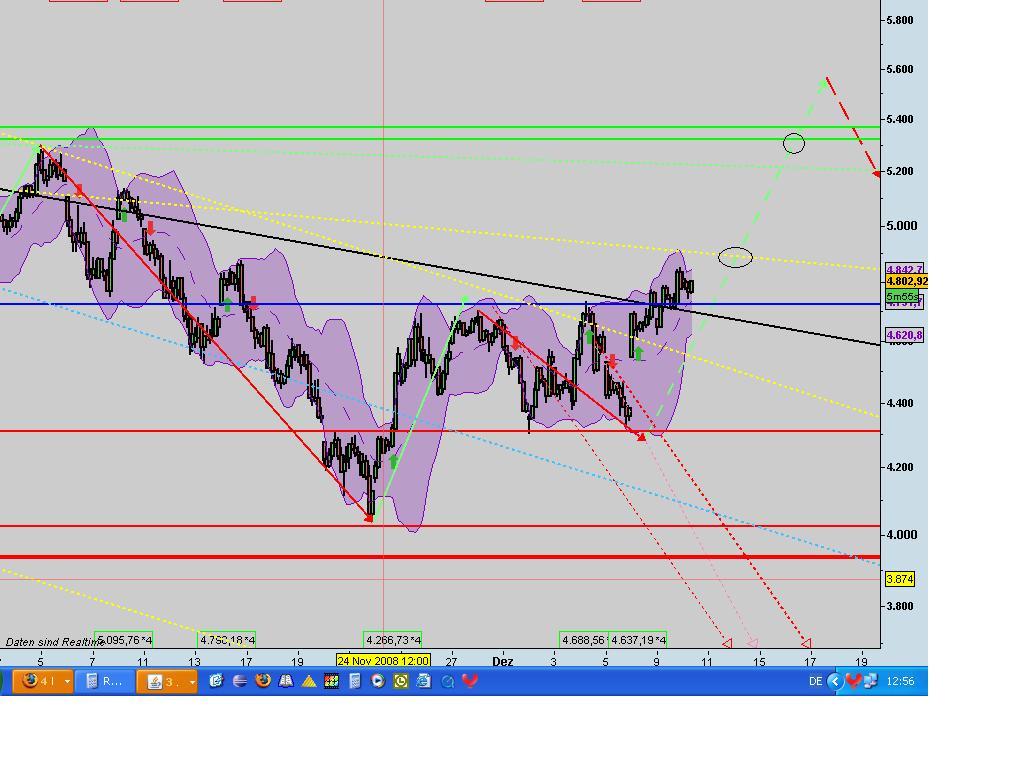Expand the Firefox taskbar group dropdown arrow
The height and width of the screenshot is (768, 1024).
67,682
